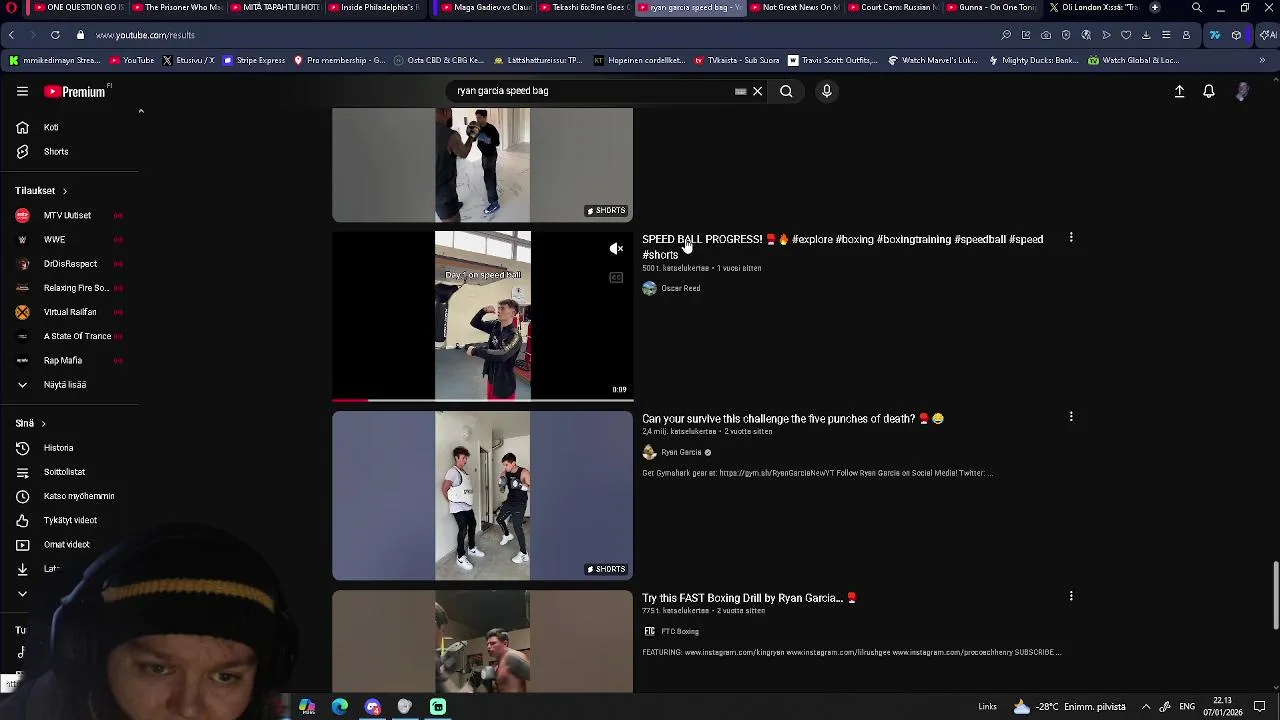The image size is (1280, 720).
Task: Open the YouTube hamburger guide menu
Action: tap(22, 91)
